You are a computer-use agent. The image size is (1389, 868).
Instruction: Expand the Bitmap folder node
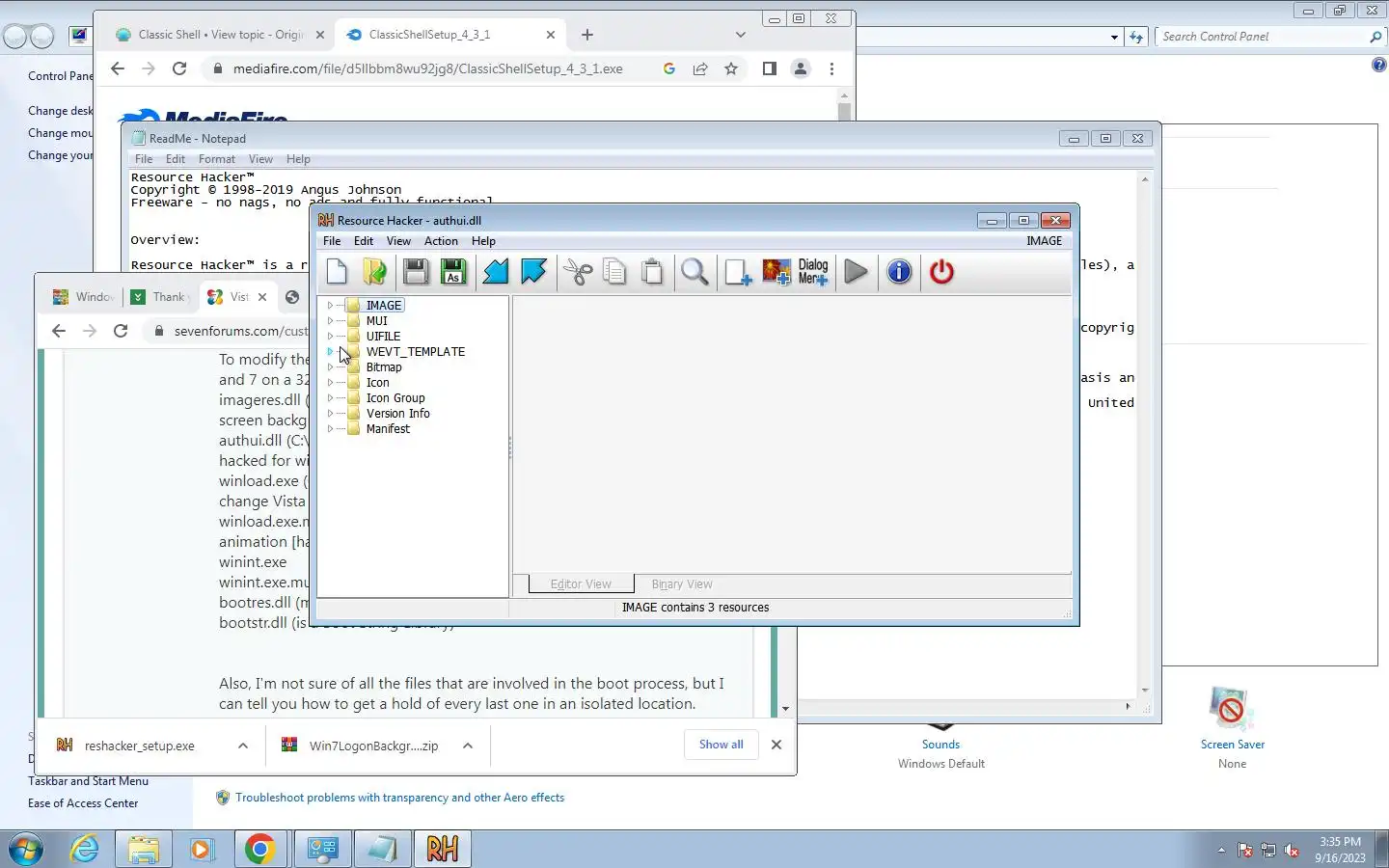(x=330, y=367)
